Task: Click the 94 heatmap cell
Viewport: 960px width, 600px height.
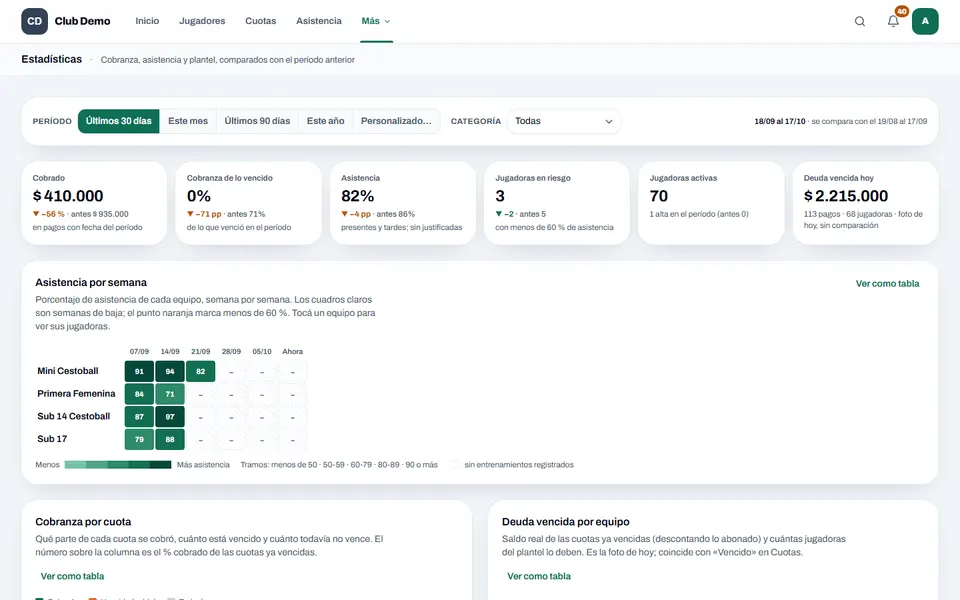Action: click(170, 372)
